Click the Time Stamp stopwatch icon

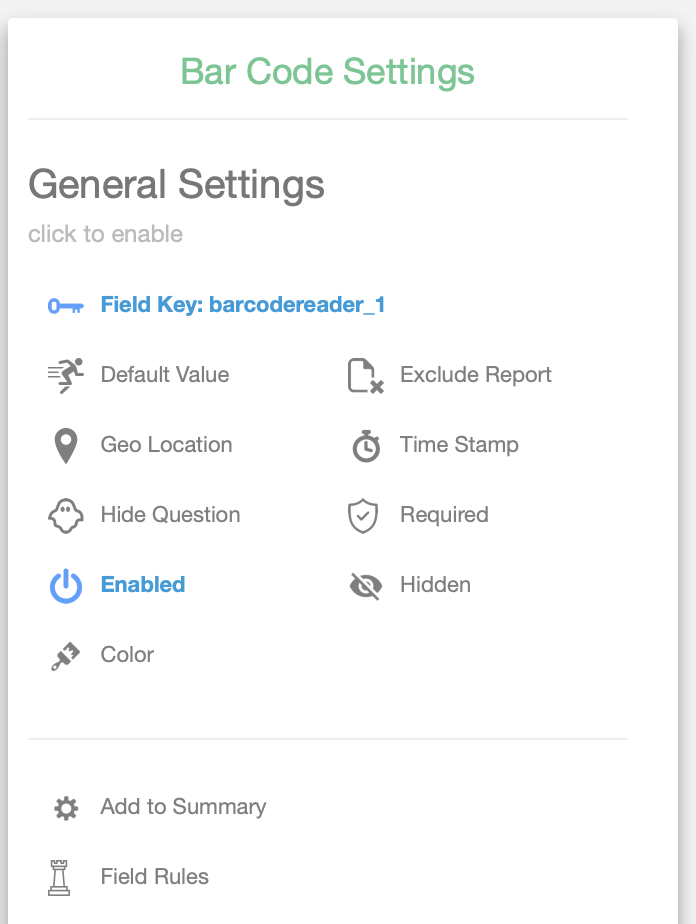[x=366, y=446]
